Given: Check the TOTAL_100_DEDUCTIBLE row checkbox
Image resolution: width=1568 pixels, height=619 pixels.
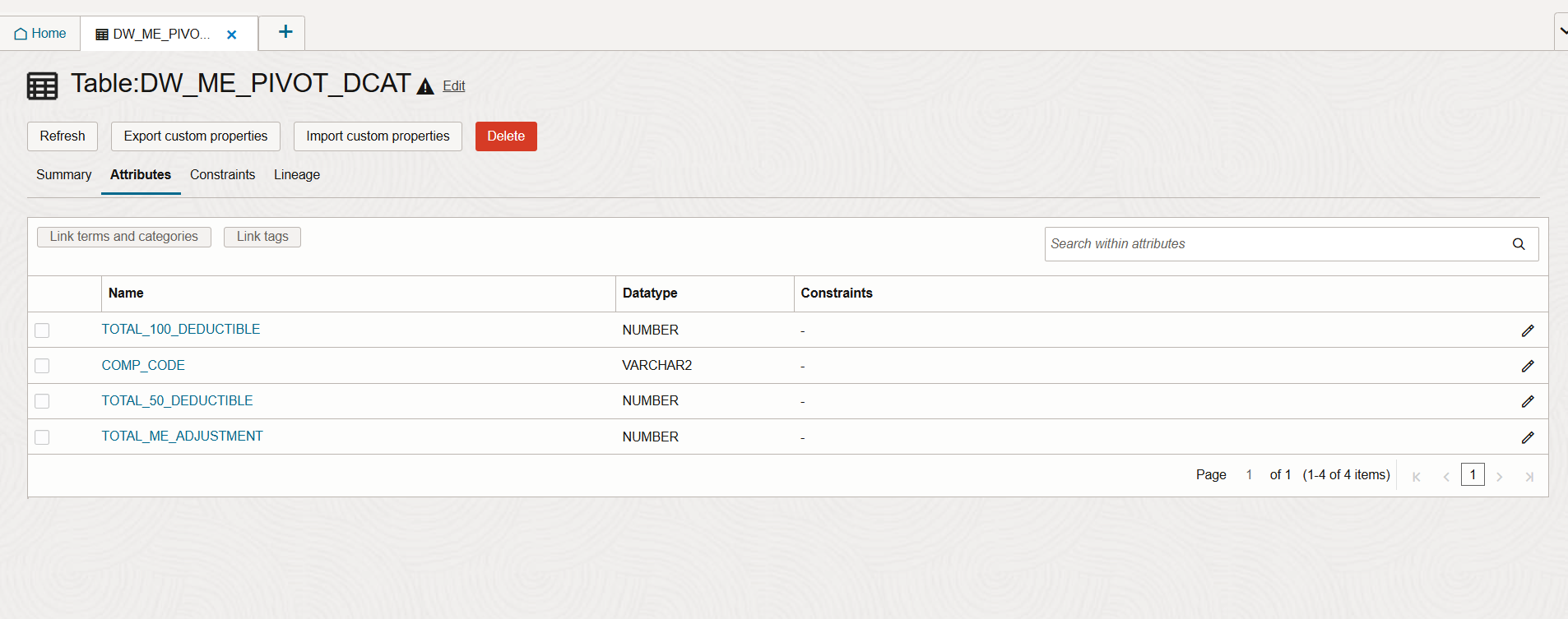Looking at the screenshot, I should (42, 330).
